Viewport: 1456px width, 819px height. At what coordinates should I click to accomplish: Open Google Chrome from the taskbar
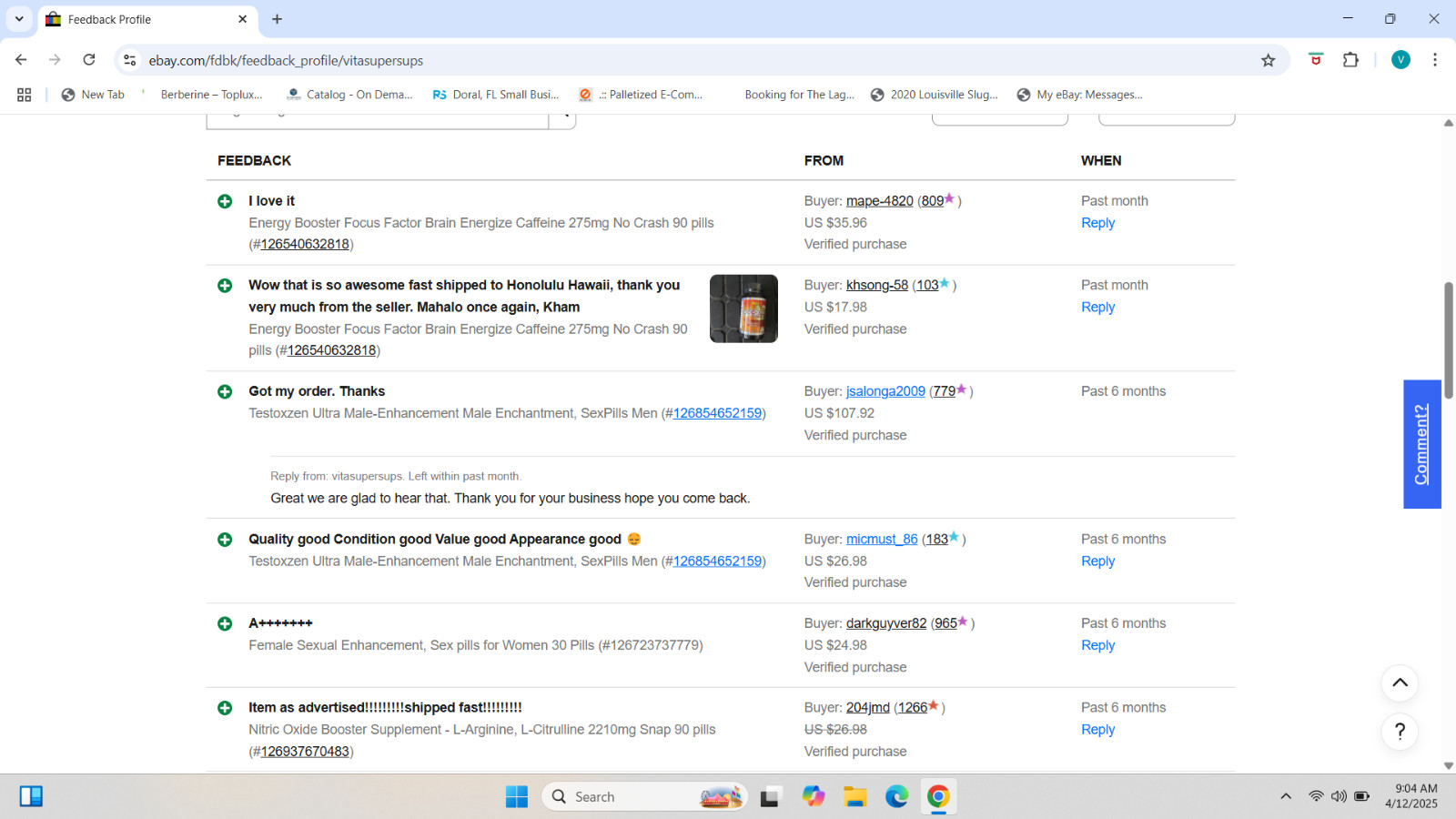point(938,797)
